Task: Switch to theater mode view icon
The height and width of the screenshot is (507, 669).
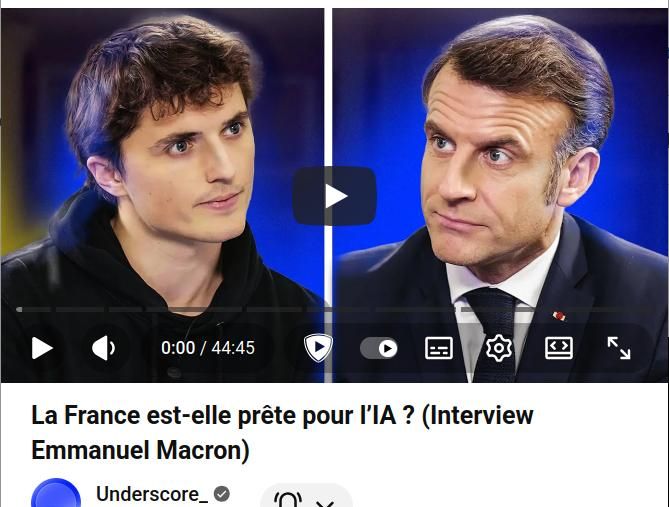Action: [559, 348]
